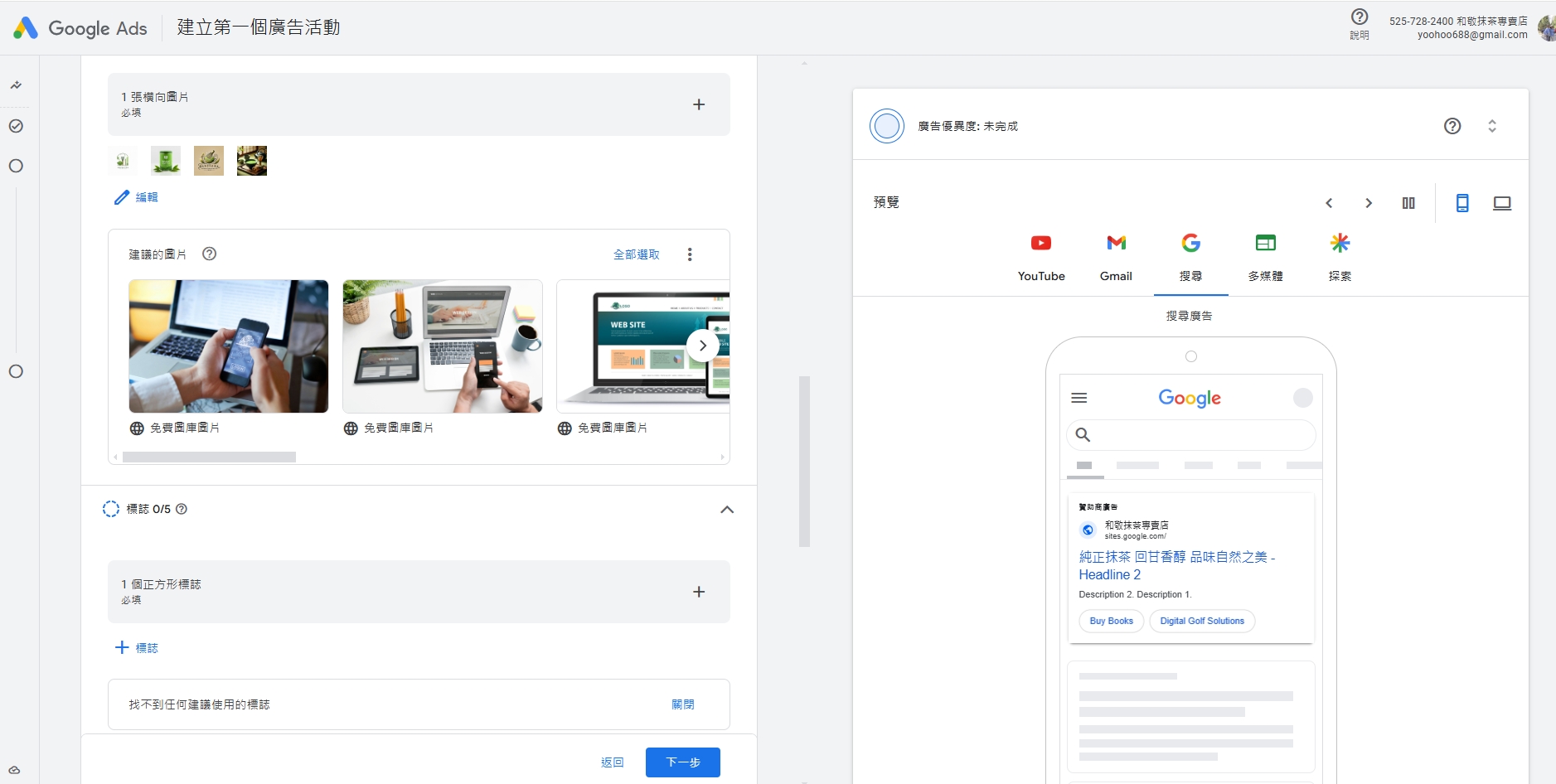Open help for 建議的圖片

click(210, 254)
